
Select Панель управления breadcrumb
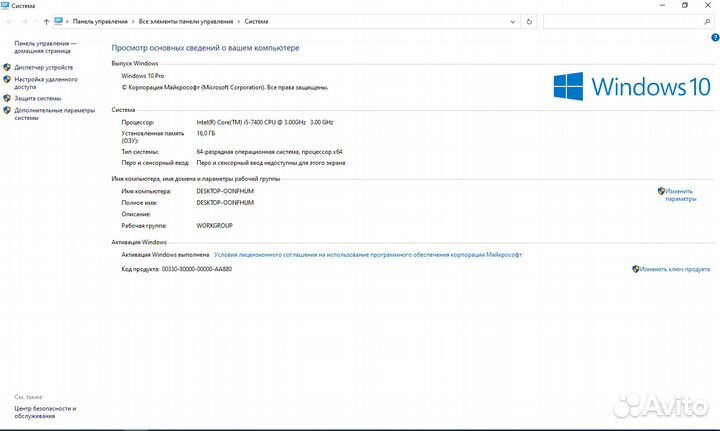[x=100, y=22]
